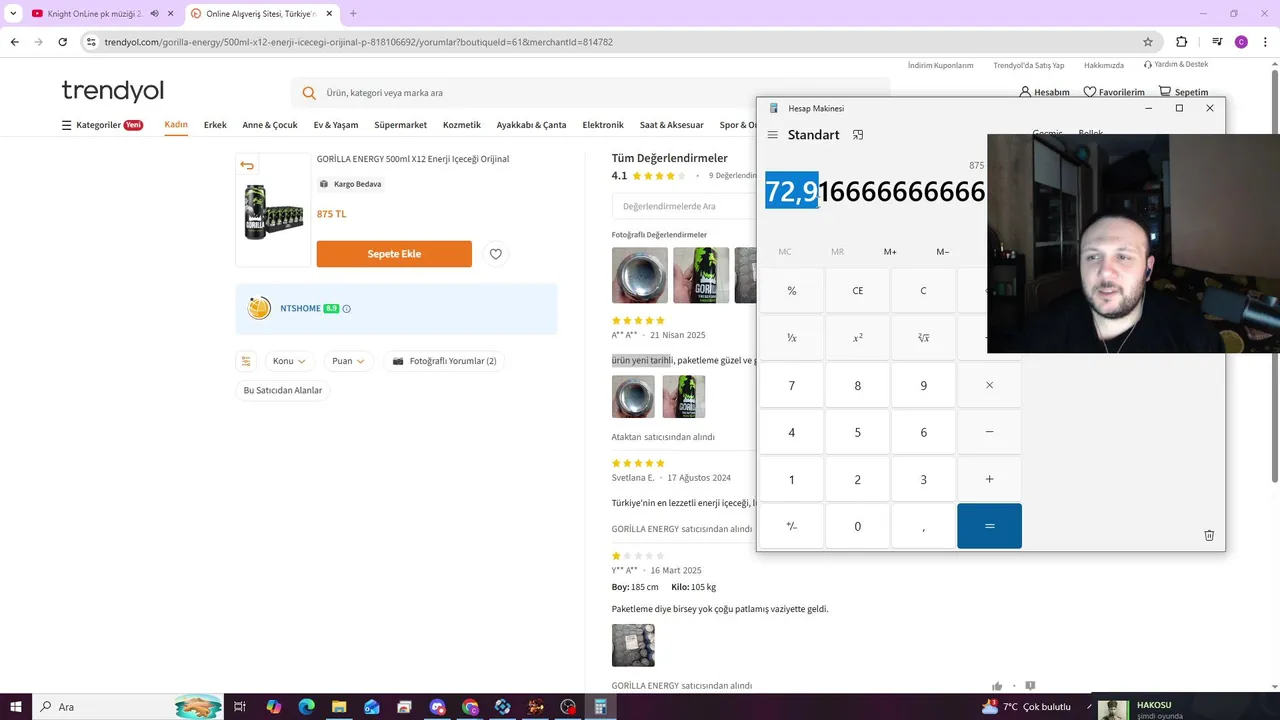Click the Chrome address bar URL
Viewport: 1280px width, 720px height.
(359, 42)
